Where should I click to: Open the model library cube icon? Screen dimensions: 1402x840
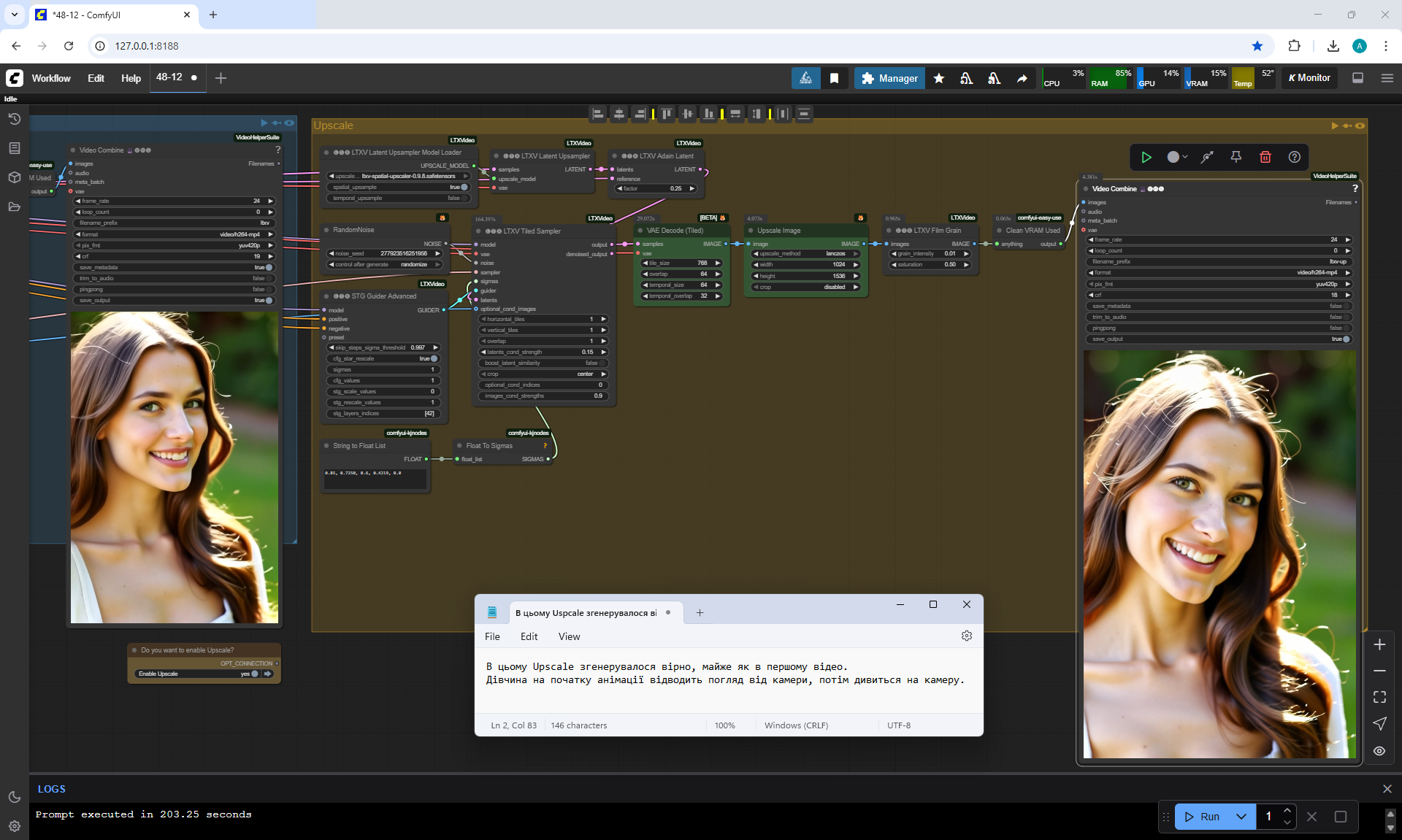tap(14, 177)
